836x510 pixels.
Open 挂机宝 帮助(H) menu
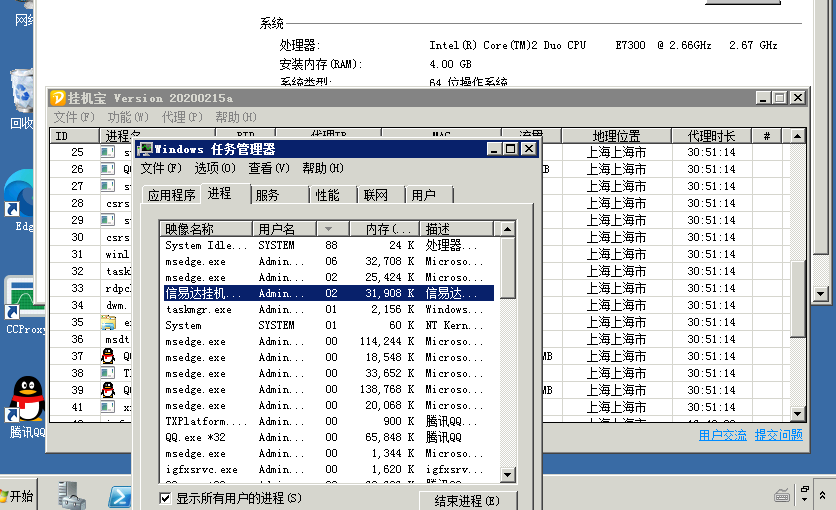[236, 117]
